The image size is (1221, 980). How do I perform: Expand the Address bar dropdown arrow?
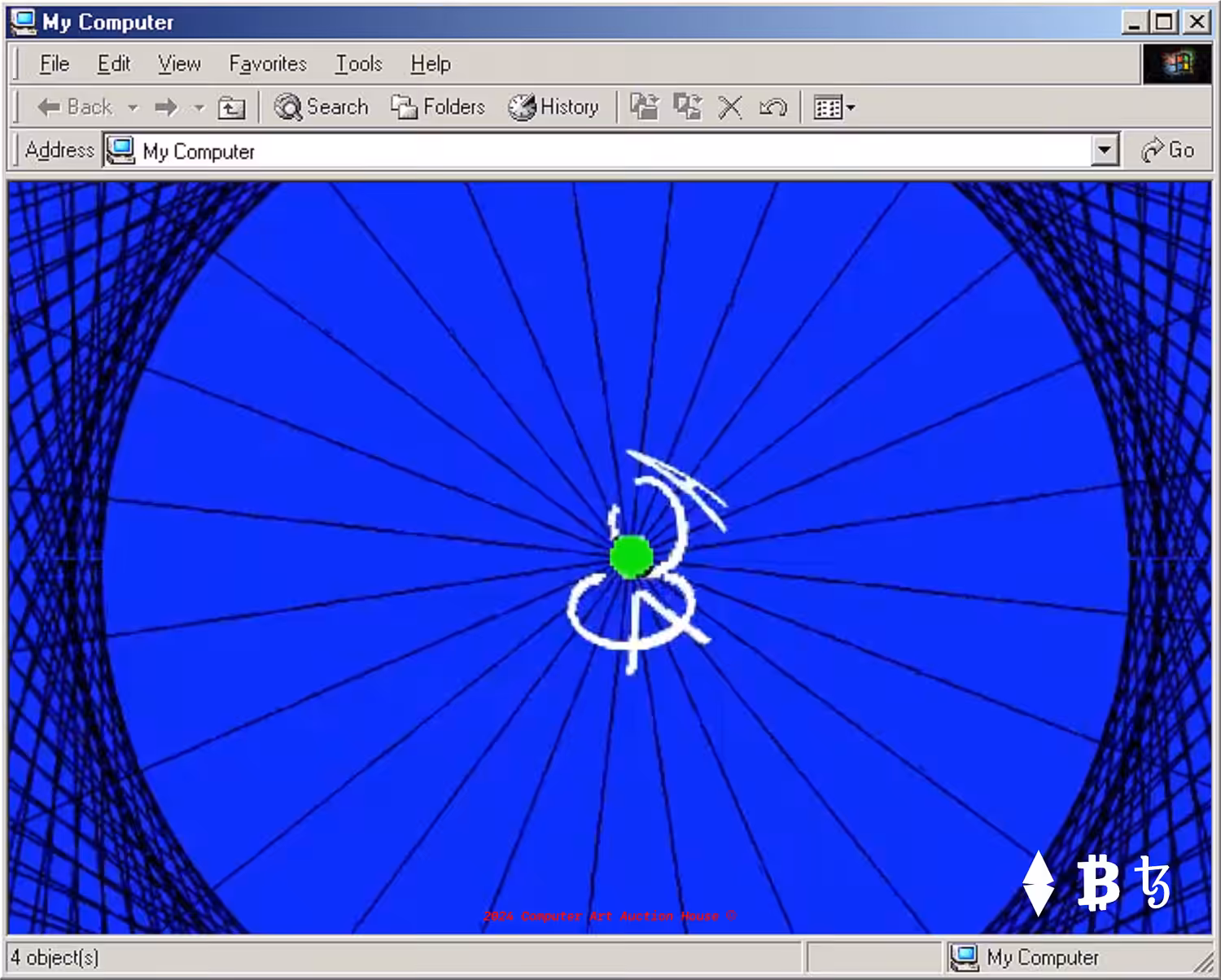1104,151
